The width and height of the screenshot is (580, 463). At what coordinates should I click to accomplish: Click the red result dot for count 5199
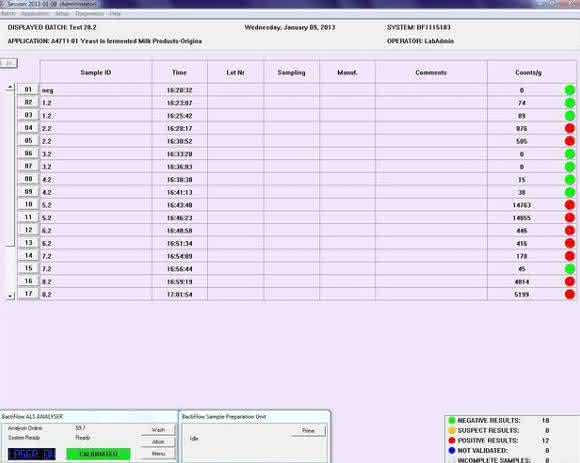click(x=570, y=294)
